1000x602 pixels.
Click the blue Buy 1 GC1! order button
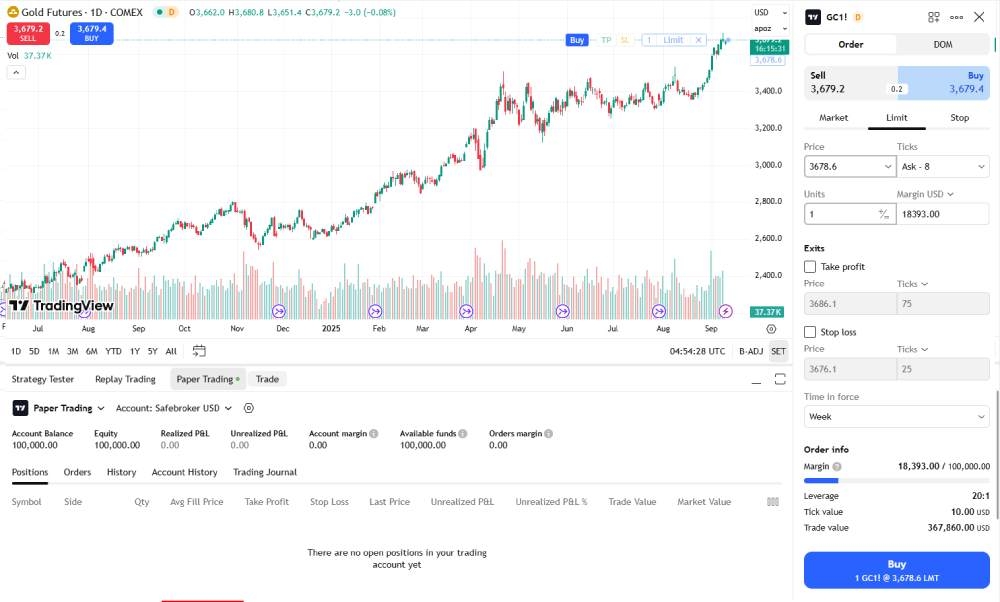click(x=897, y=571)
